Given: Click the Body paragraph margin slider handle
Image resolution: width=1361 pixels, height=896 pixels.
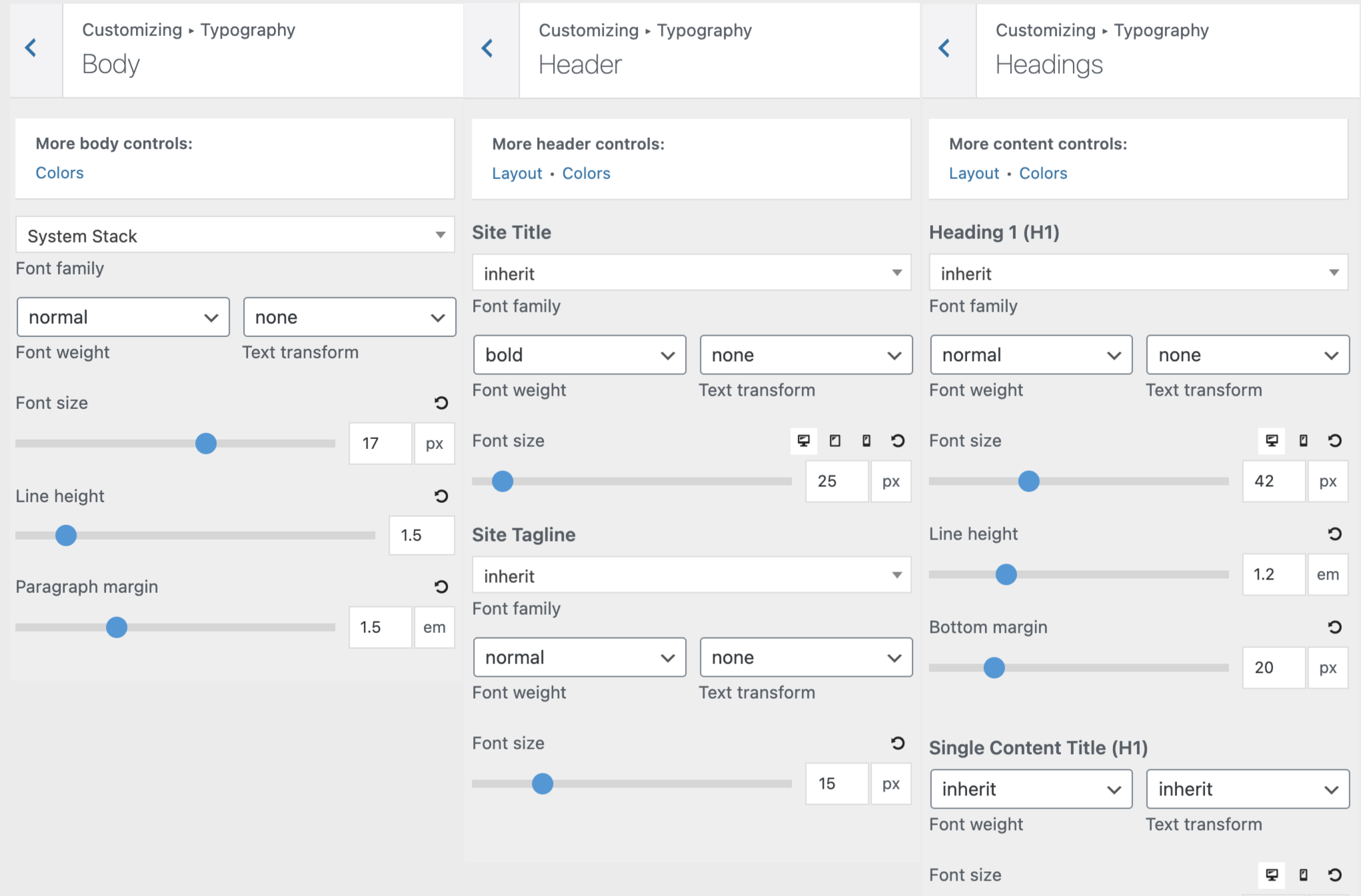Looking at the screenshot, I should point(117,628).
